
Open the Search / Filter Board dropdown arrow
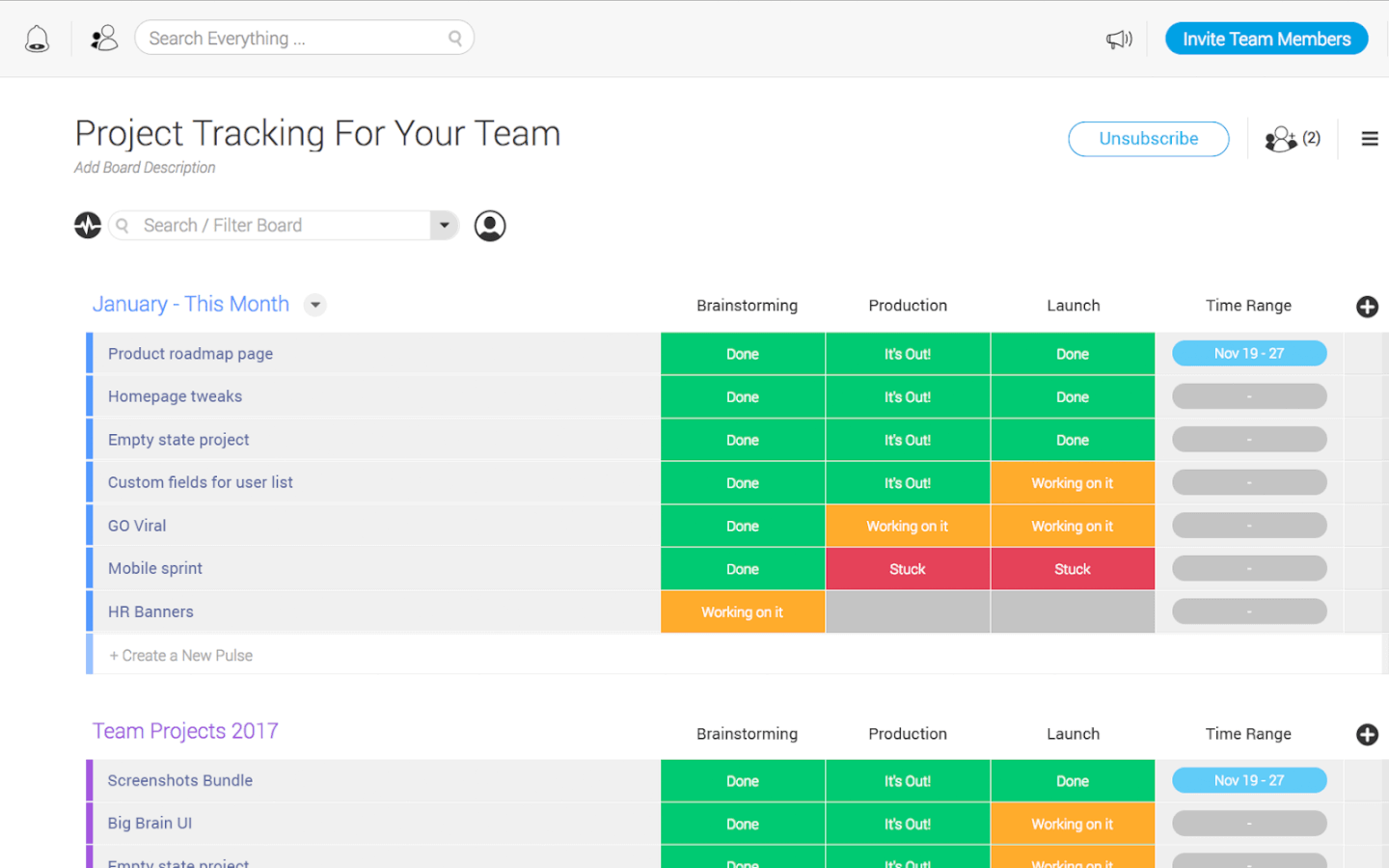pos(444,225)
